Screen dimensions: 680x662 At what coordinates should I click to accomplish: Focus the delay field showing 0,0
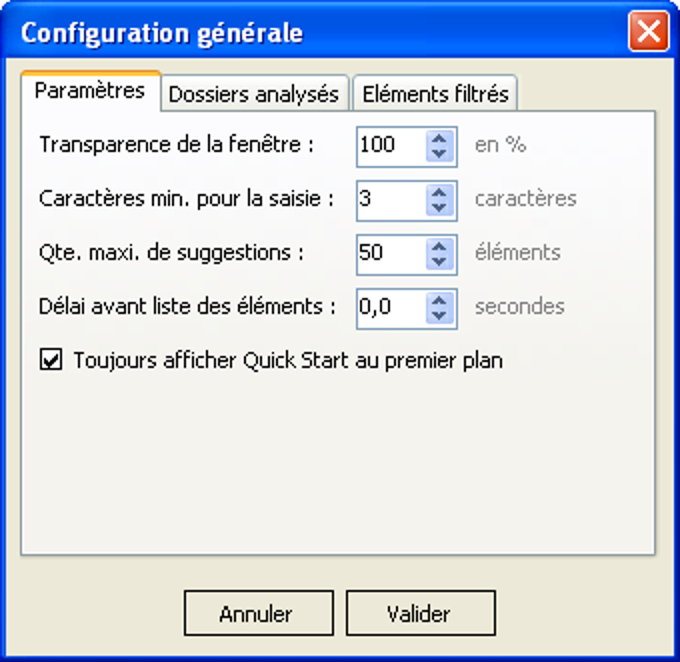pos(391,308)
